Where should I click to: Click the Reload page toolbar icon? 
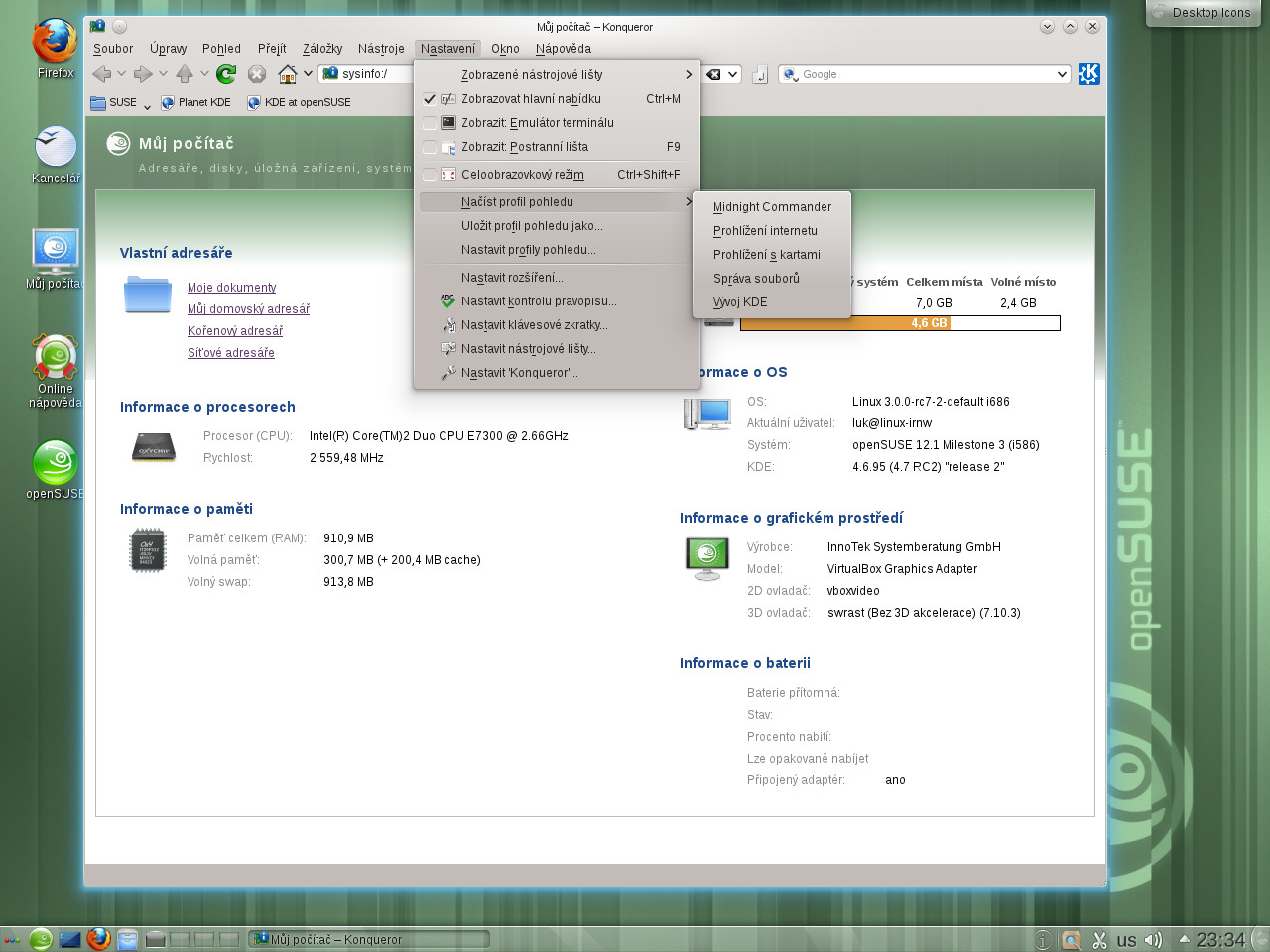(226, 74)
